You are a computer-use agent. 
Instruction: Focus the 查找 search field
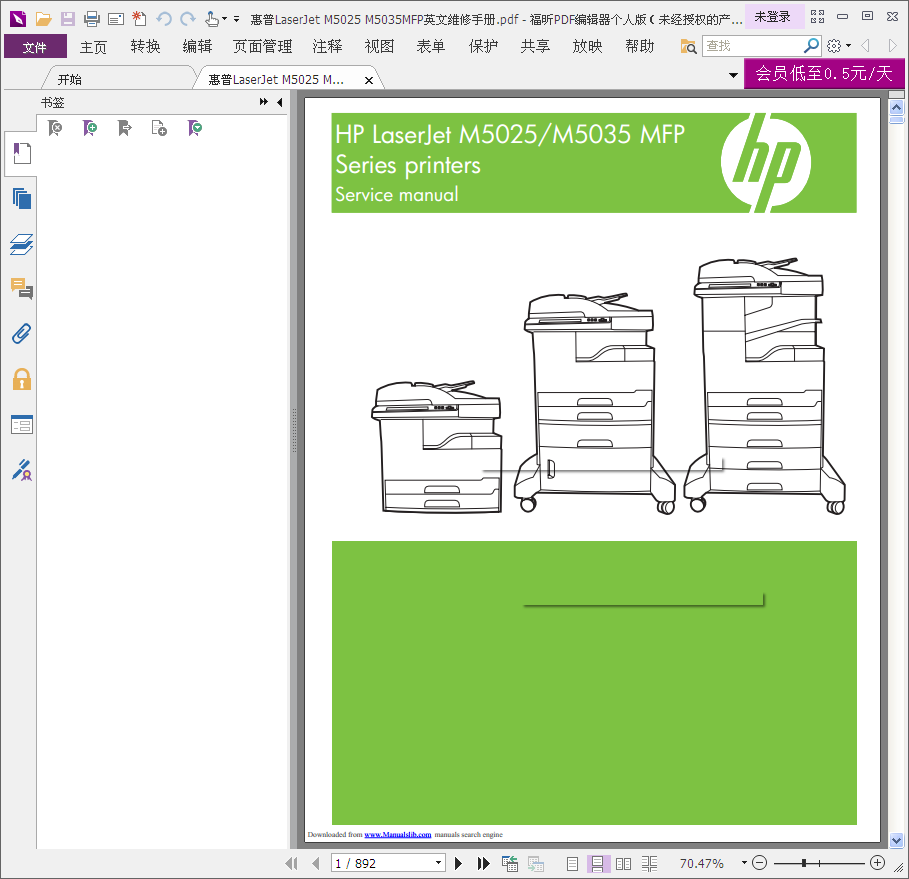pyautogui.click(x=752, y=46)
